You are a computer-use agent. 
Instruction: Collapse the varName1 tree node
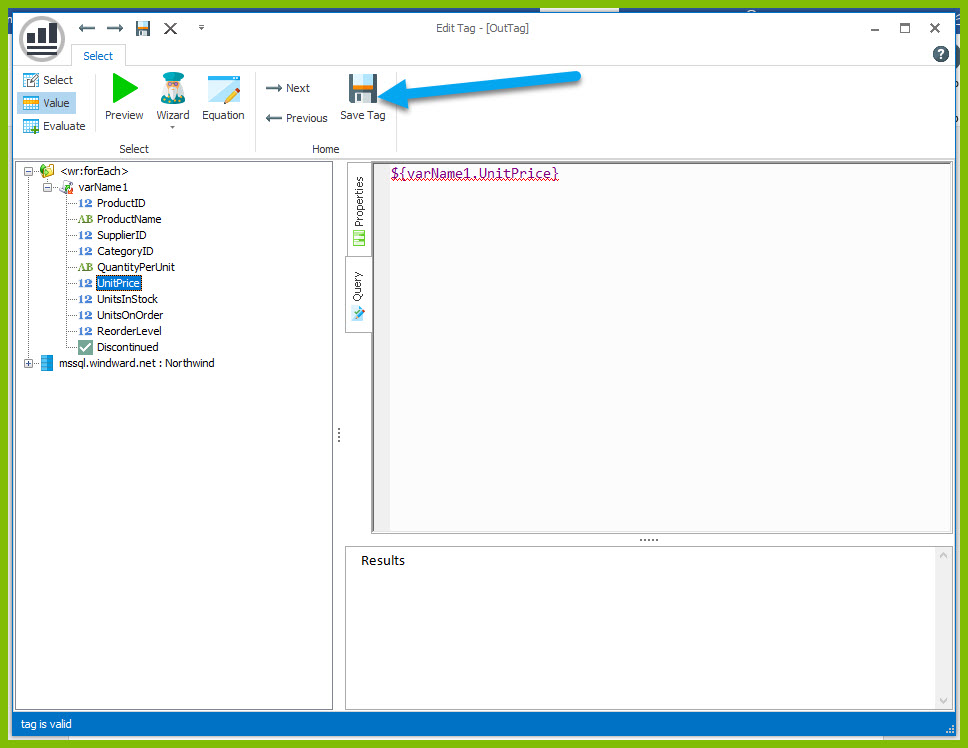pos(47,188)
